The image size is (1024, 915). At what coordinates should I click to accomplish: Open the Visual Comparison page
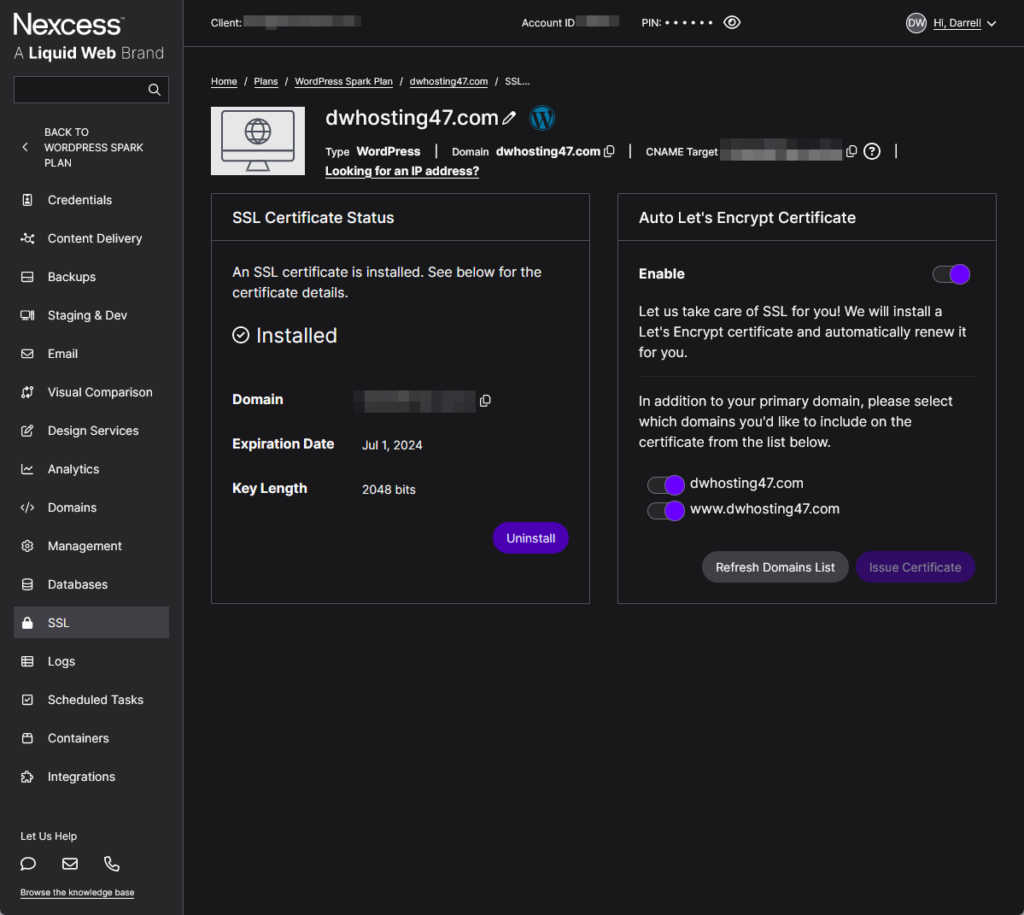coord(91,393)
